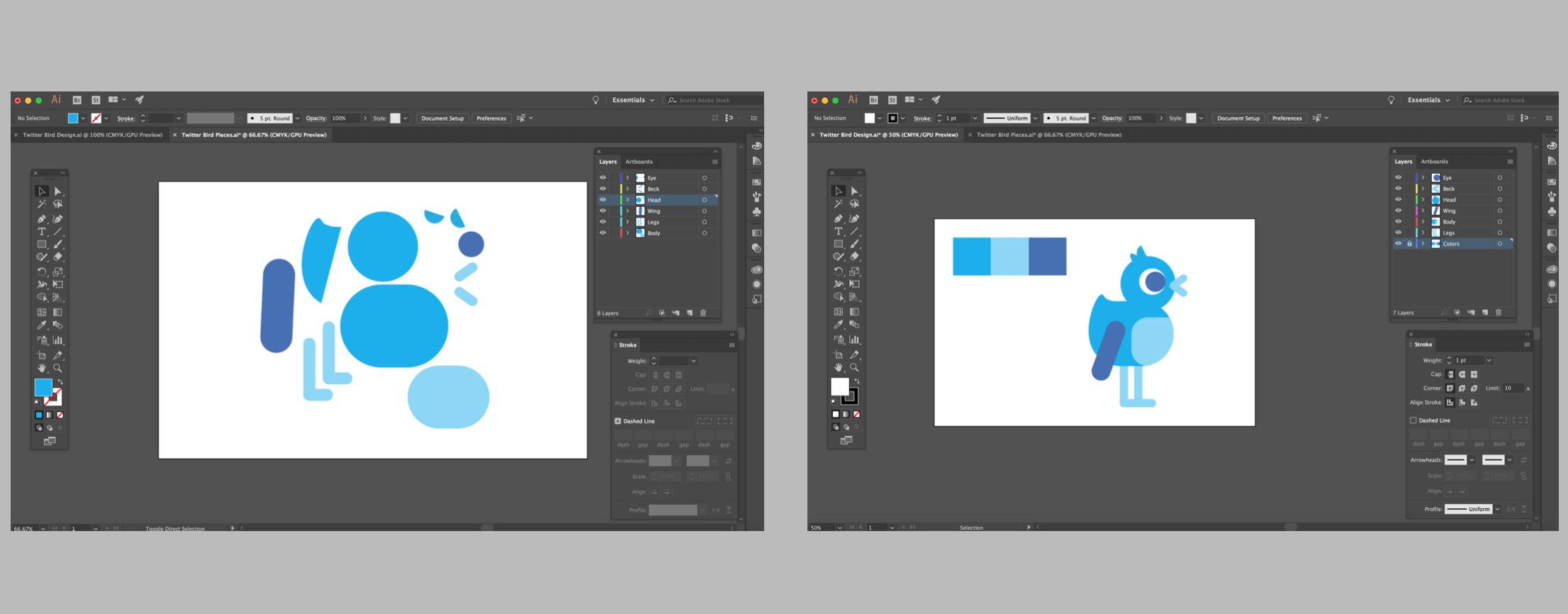Open Artboards tab in right window

point(1434,162)
